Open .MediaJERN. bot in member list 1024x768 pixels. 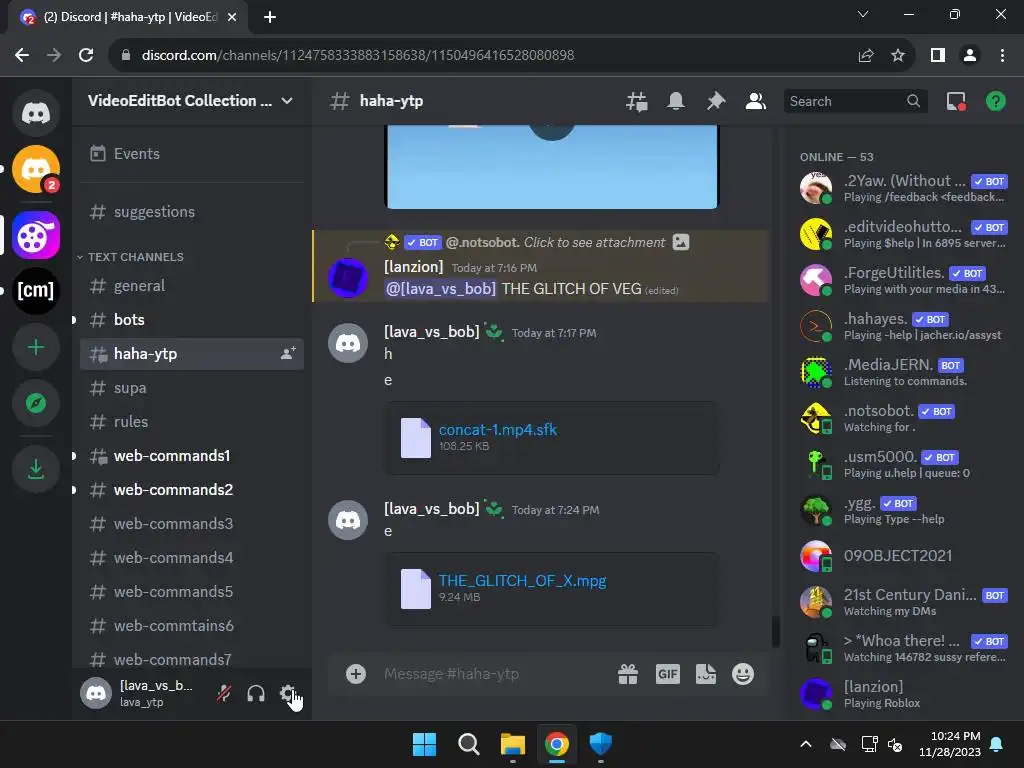pos(903,372)
